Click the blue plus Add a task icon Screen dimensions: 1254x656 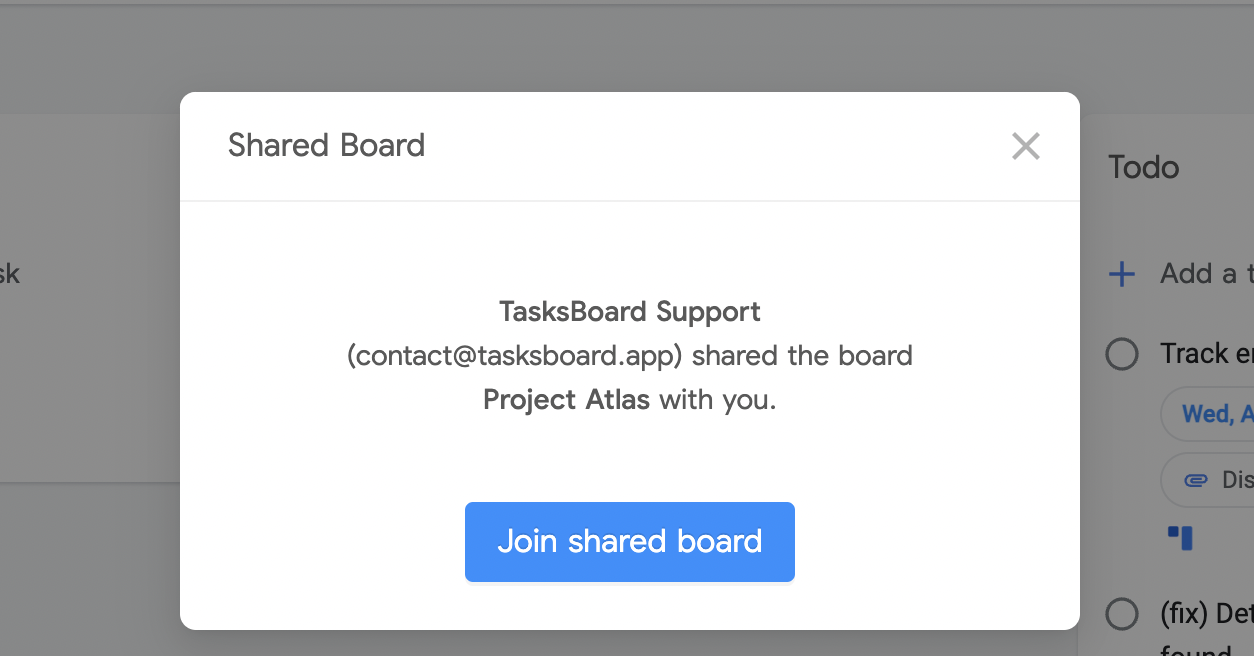coord(1121,273)
